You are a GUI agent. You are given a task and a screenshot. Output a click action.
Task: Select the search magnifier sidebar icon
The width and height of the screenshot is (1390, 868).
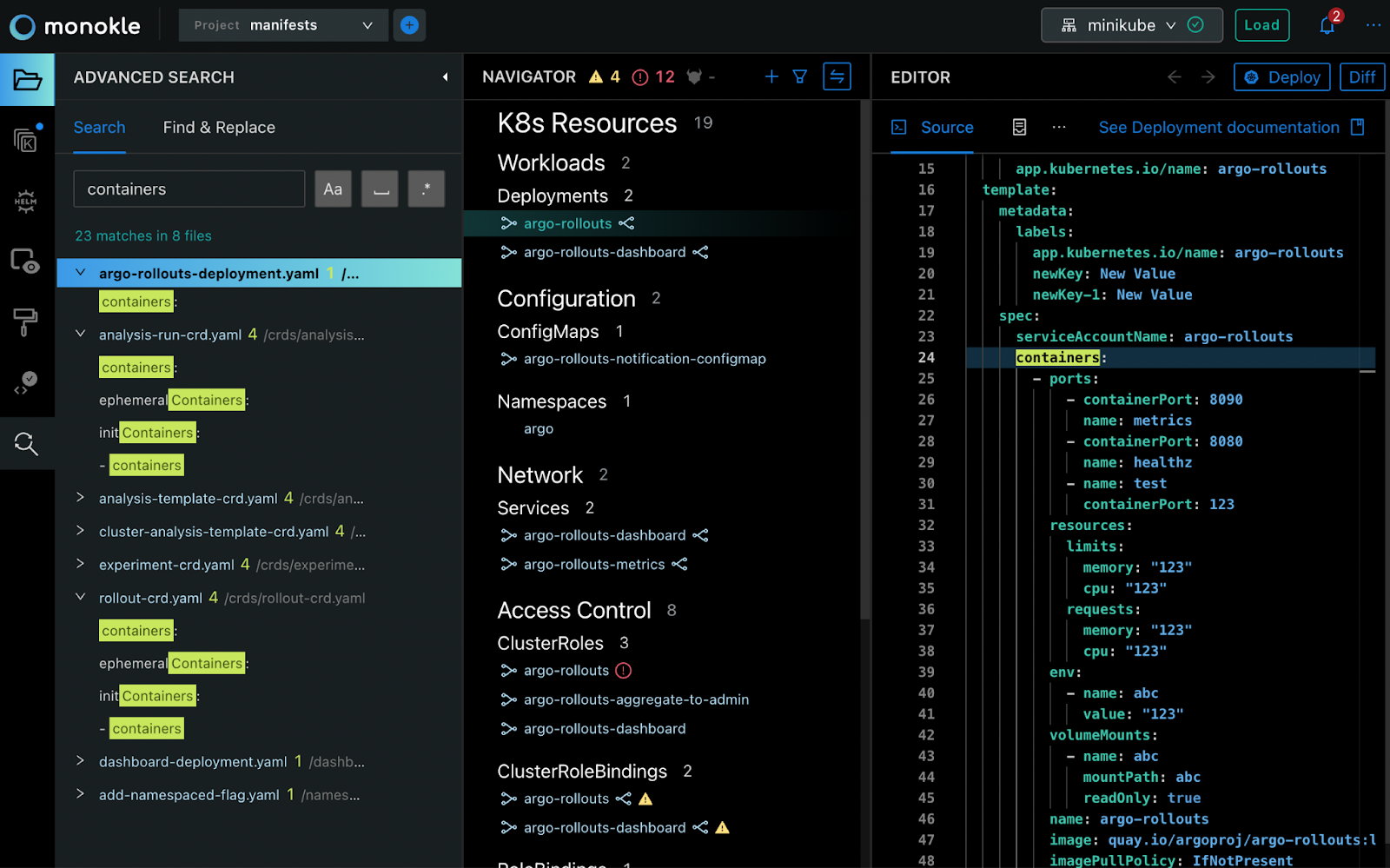pos(26,444)
